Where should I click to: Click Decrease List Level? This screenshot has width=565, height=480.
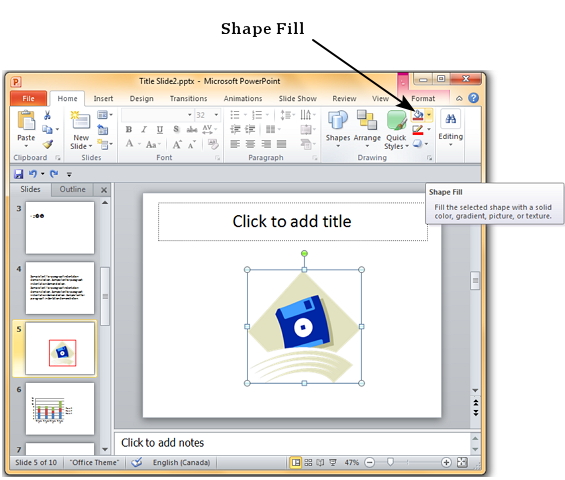pyautogui.click(x=235, y=129)
